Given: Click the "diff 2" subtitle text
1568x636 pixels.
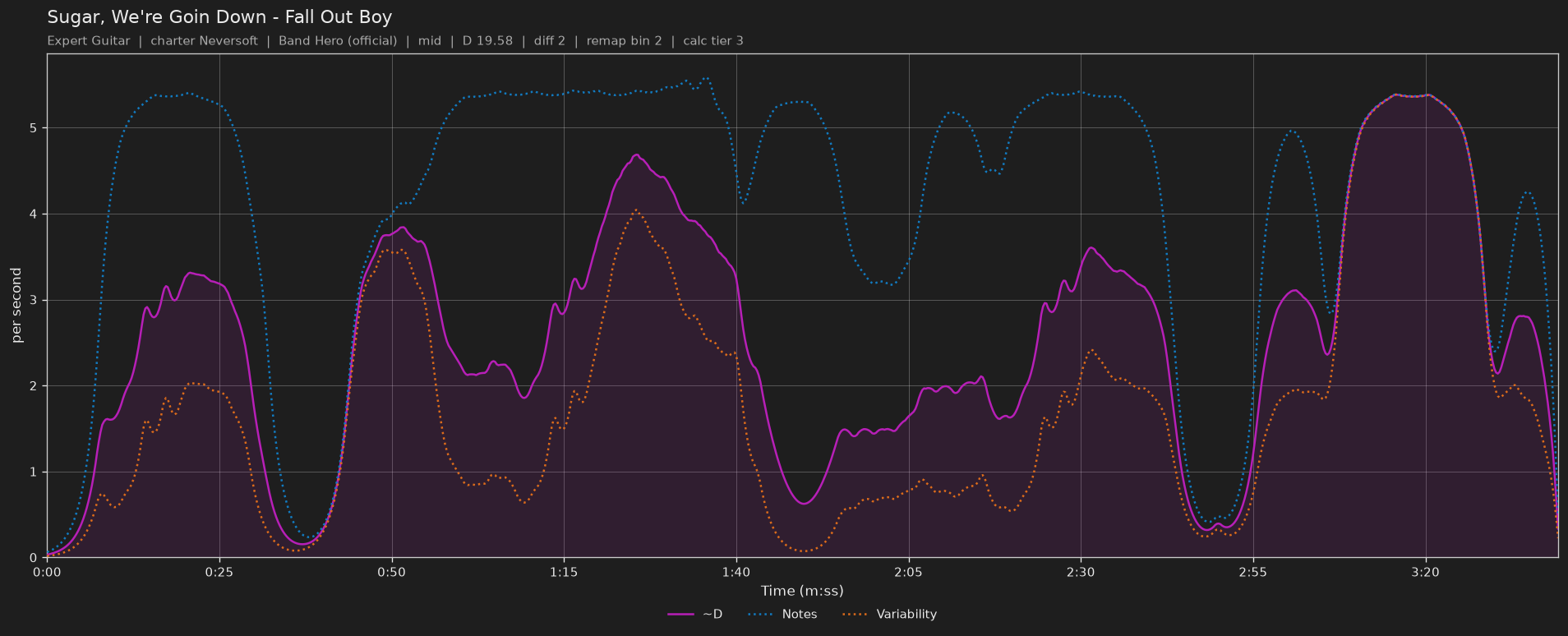Looking at the screenshot, I should click(x=550, y=41).
